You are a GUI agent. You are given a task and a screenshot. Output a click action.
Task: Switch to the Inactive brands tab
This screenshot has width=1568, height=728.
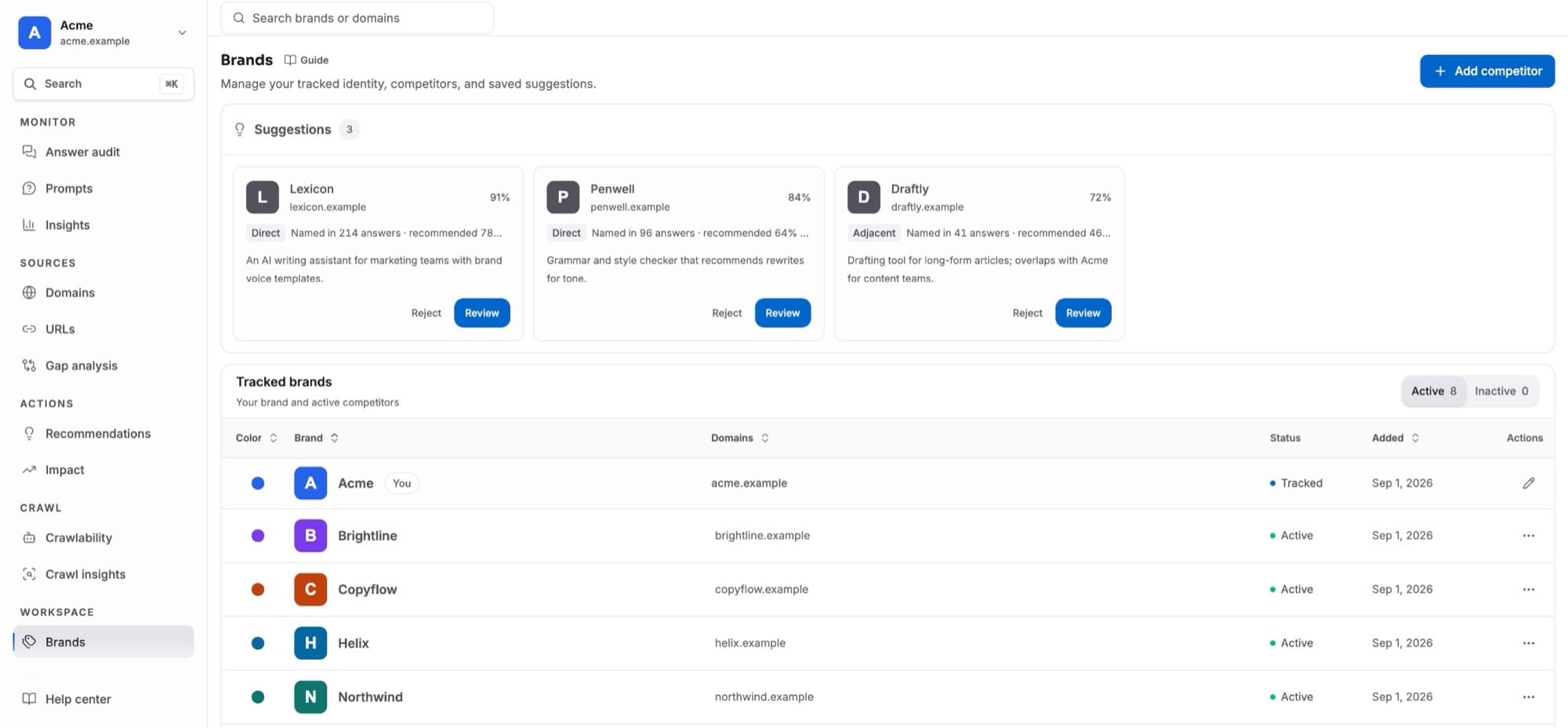[1501, 391]
